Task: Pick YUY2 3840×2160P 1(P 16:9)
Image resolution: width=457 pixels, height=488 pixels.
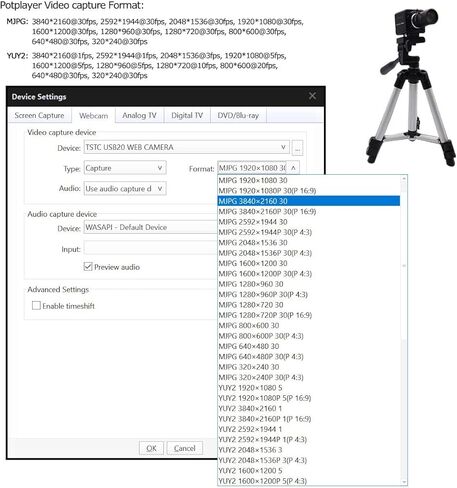Action: [x=309, y=419]
